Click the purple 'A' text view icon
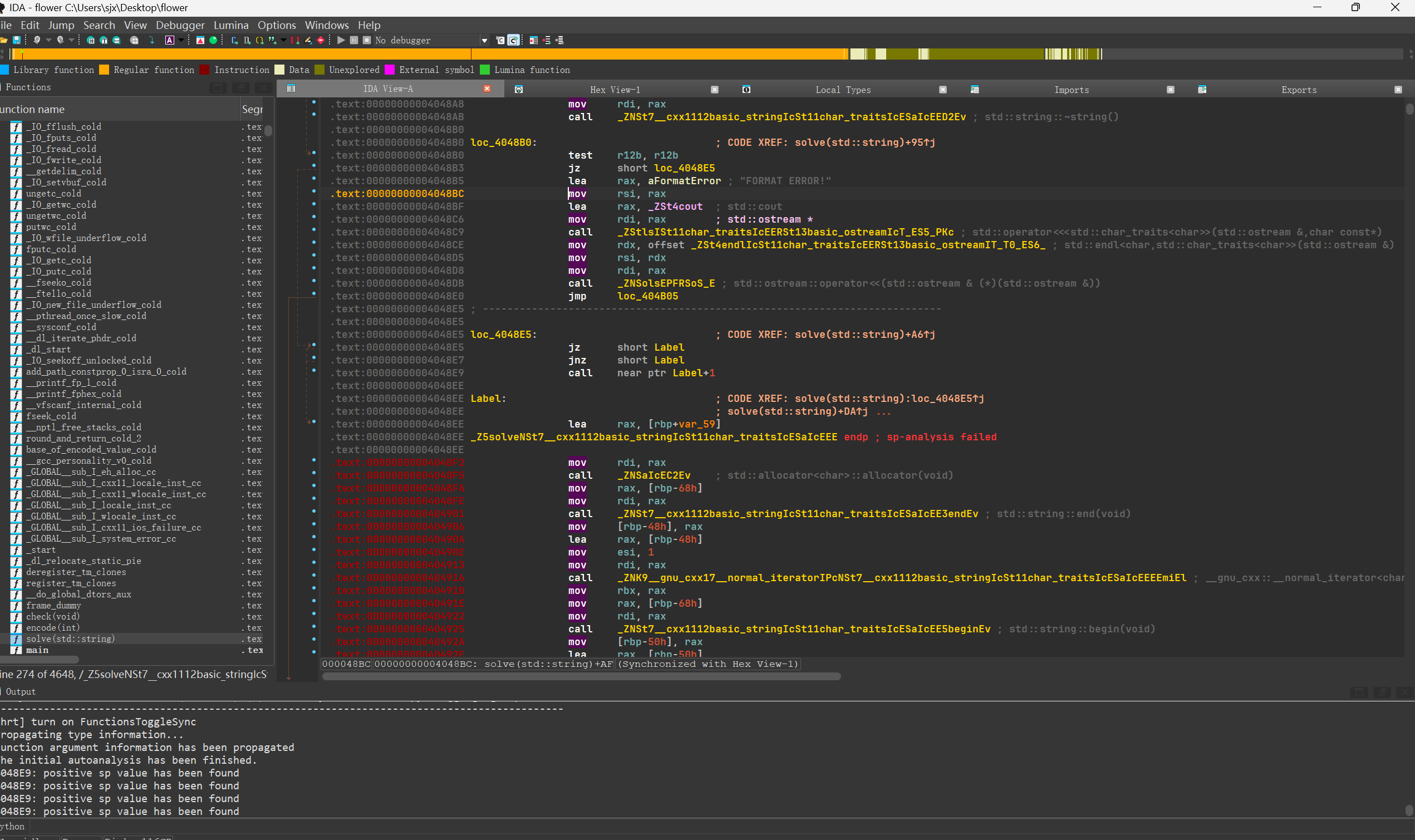 coord(169,40)
